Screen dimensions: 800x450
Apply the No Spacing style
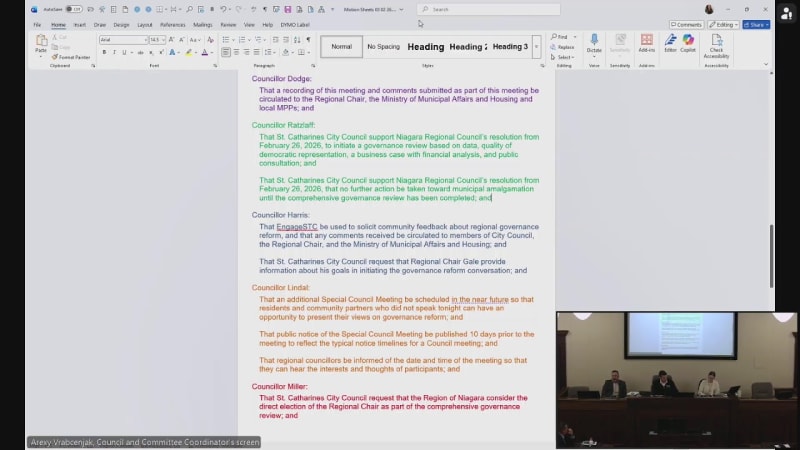[384, 46]
